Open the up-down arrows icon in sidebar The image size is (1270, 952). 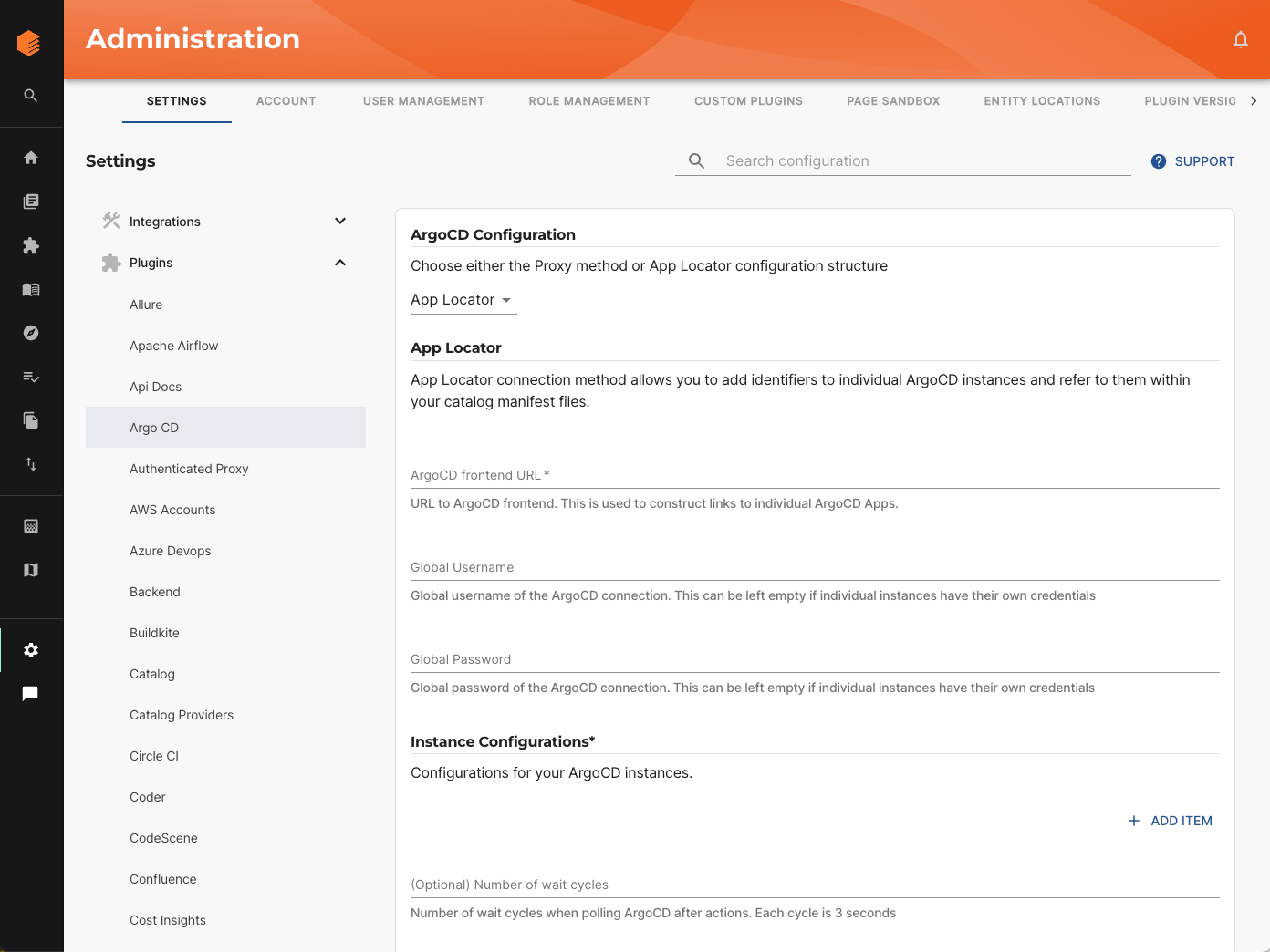(x=31, y=464)
